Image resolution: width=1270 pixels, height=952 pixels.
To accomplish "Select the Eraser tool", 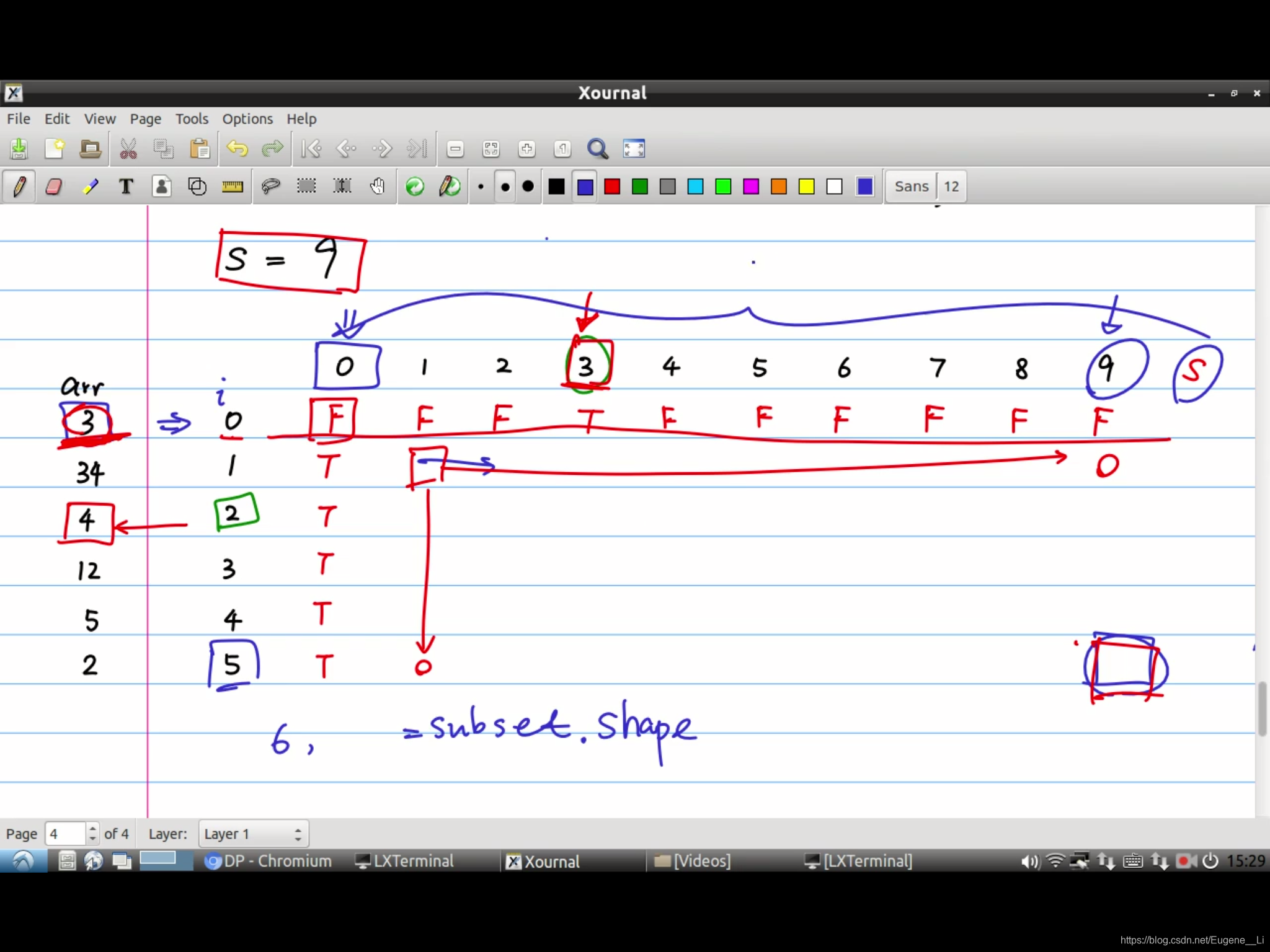I will click(x=54, y=187).
